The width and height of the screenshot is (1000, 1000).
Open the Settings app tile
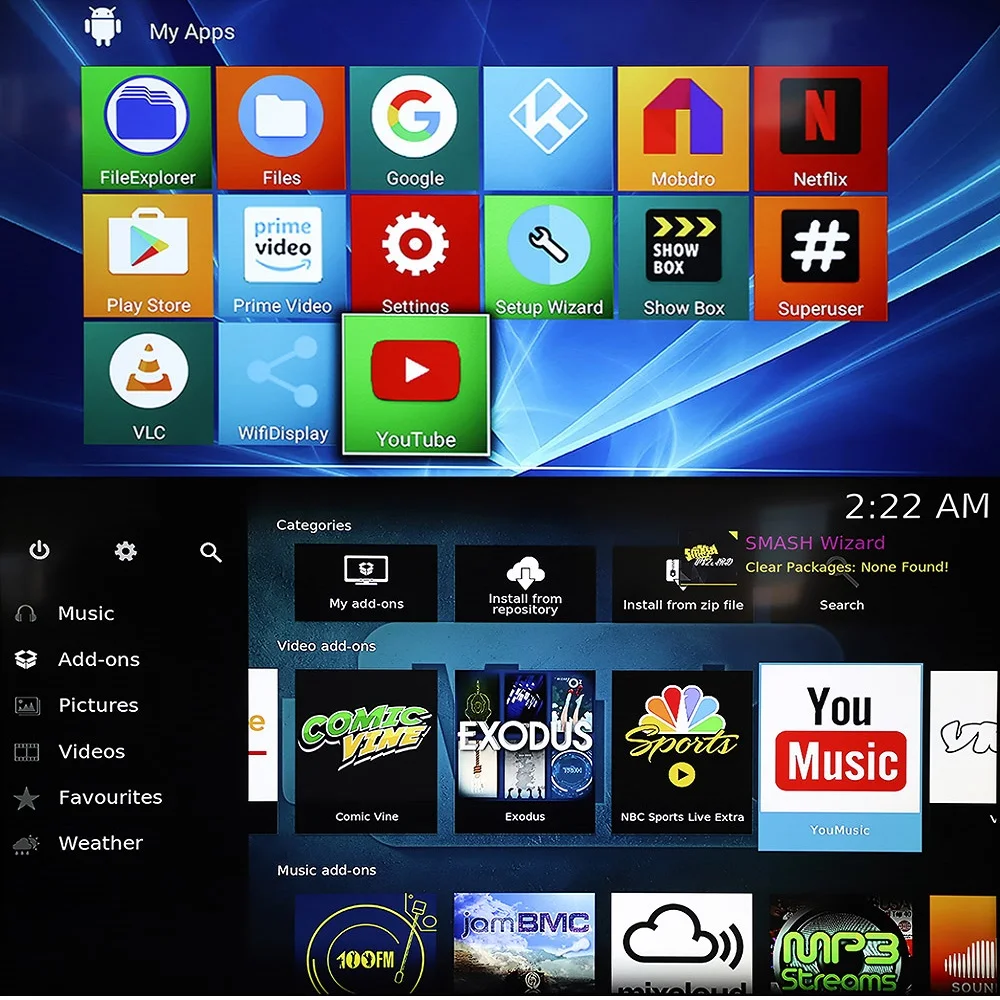tap(415, 254)
